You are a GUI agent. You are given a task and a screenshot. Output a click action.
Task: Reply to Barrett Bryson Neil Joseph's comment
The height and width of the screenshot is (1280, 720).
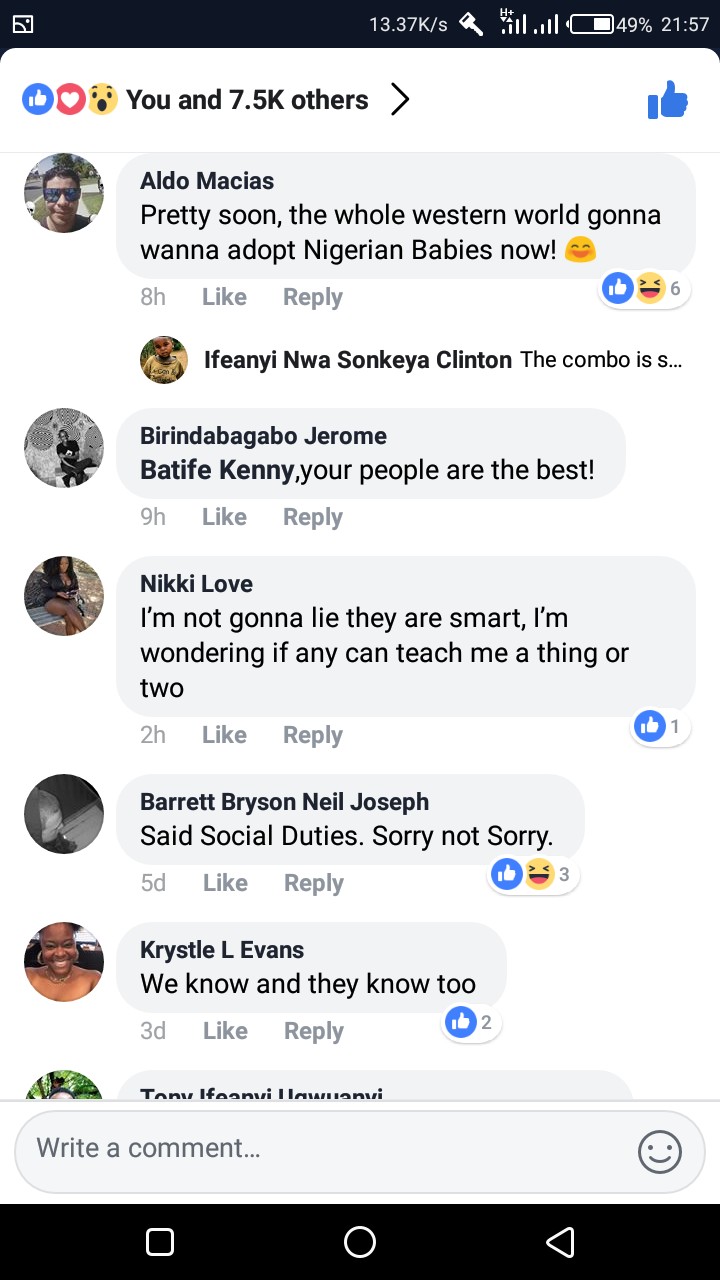point(313,883)
